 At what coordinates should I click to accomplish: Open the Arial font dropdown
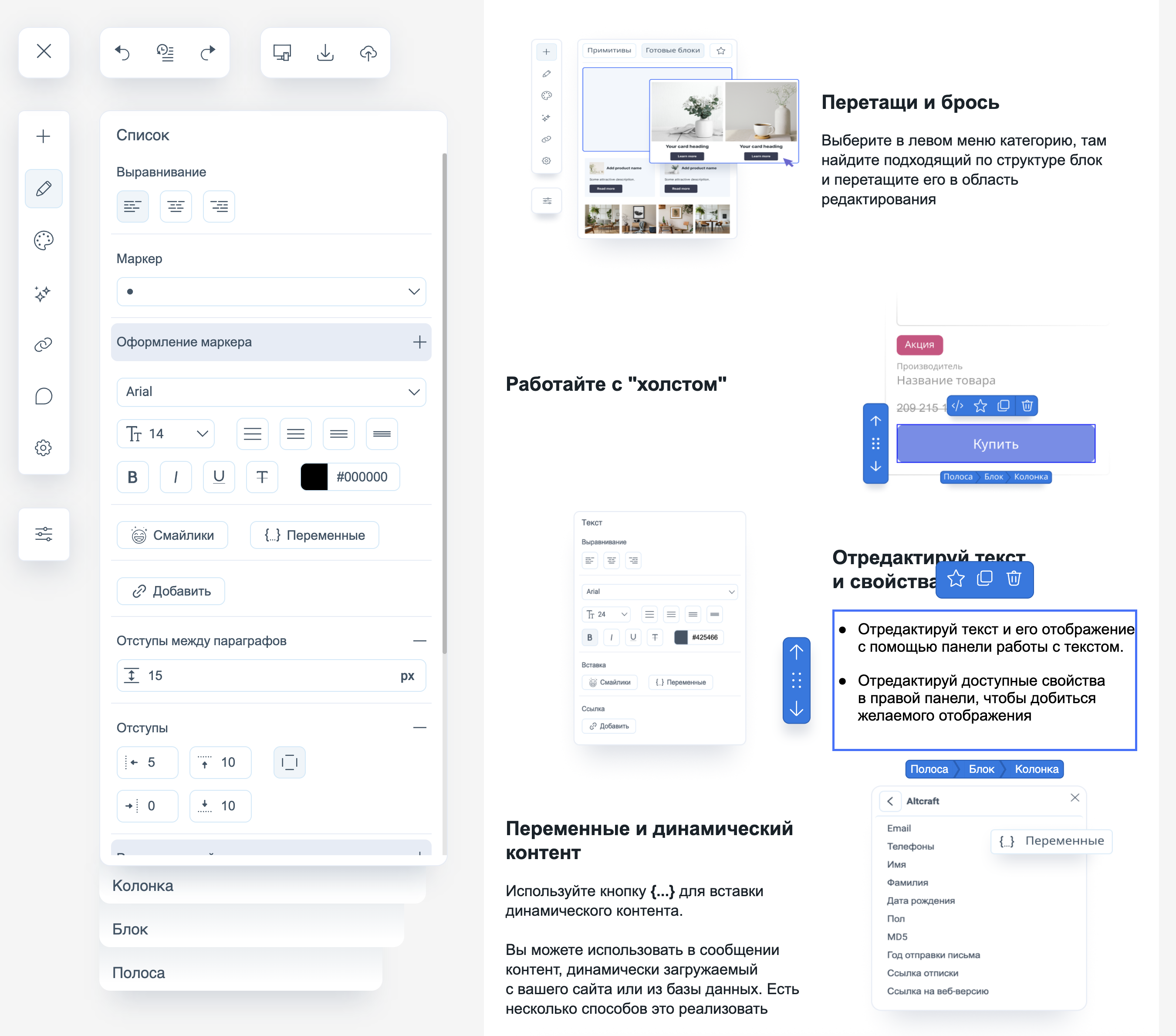(x=271, y=391)
